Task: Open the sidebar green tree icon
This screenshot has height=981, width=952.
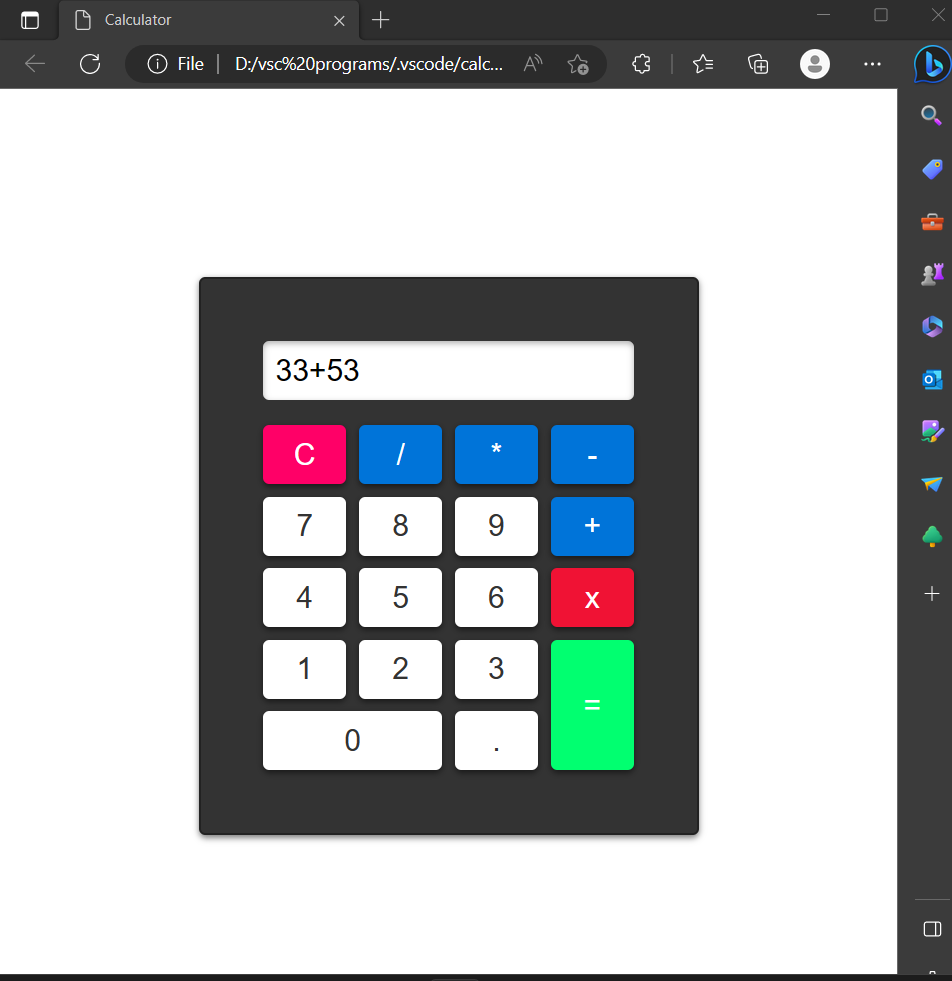Action: point(932,536)
